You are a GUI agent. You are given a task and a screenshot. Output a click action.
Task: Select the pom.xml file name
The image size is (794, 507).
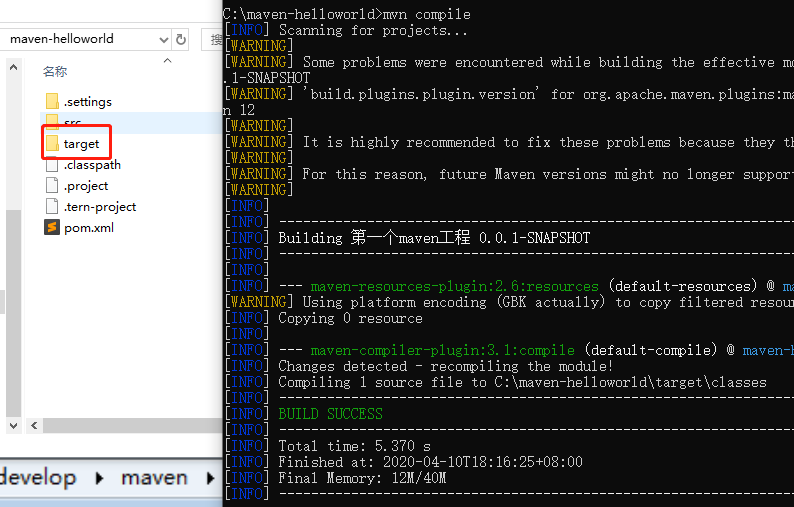click(89, 228)
